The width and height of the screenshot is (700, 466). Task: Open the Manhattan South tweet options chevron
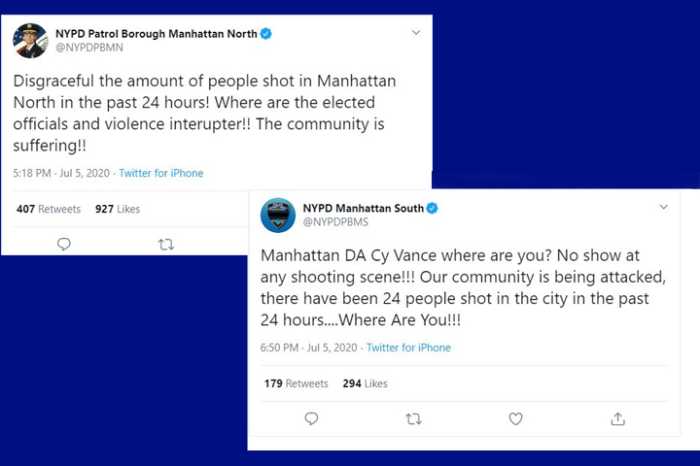click(663, 207)
